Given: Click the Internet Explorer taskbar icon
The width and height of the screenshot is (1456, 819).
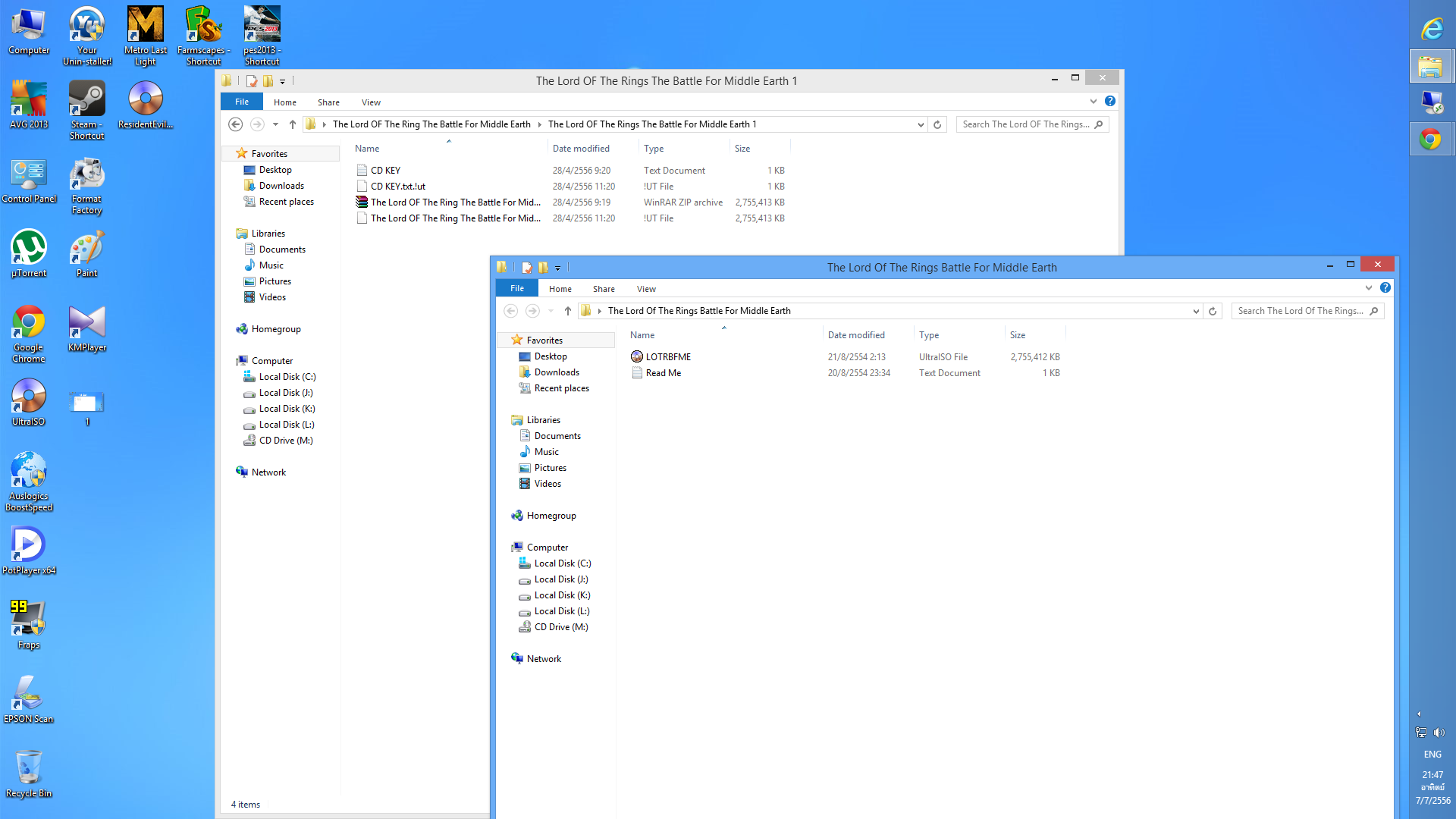Looking at the screenshot, I should (1431, 29).
